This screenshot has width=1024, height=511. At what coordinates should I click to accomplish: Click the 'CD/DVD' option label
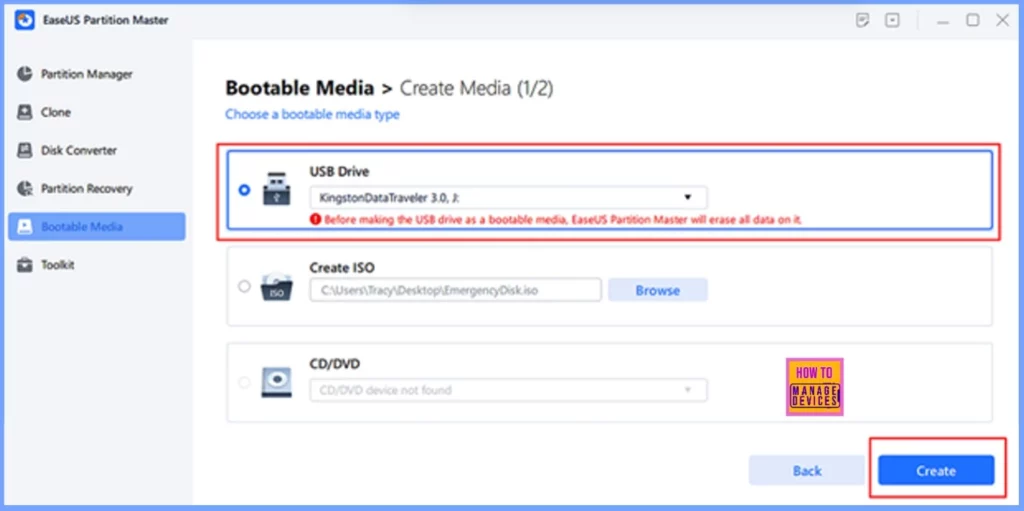[334, 364]
